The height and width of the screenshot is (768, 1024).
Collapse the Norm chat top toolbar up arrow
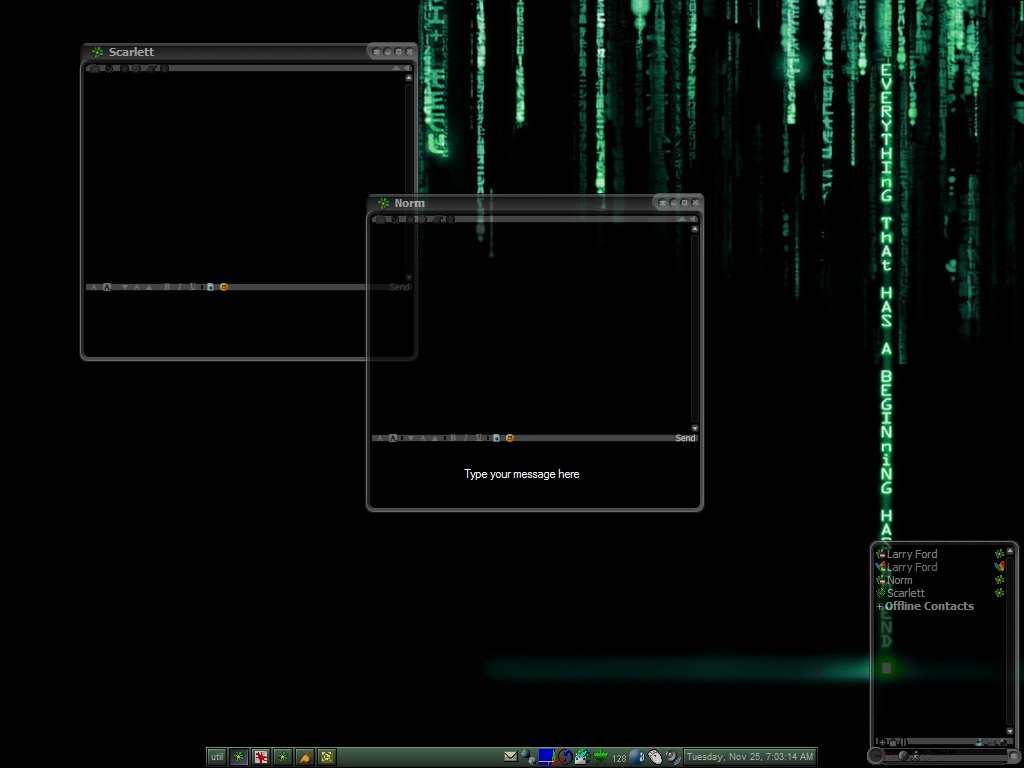pos(682,219)
